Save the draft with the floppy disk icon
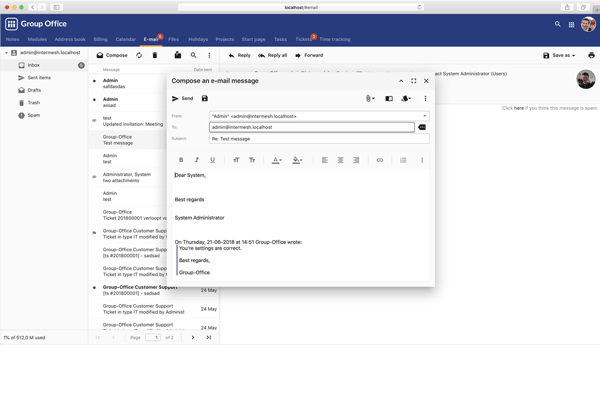This screenshot has height=400, width=600. pos(205,99)
